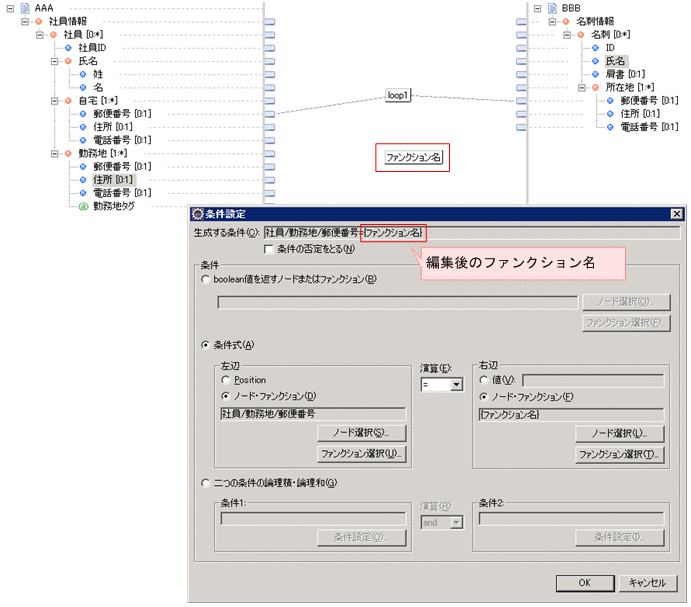Check 条件の否定をとる(N) checkbox
Screen dimensions: 691x607
click(x=268, y=249)
